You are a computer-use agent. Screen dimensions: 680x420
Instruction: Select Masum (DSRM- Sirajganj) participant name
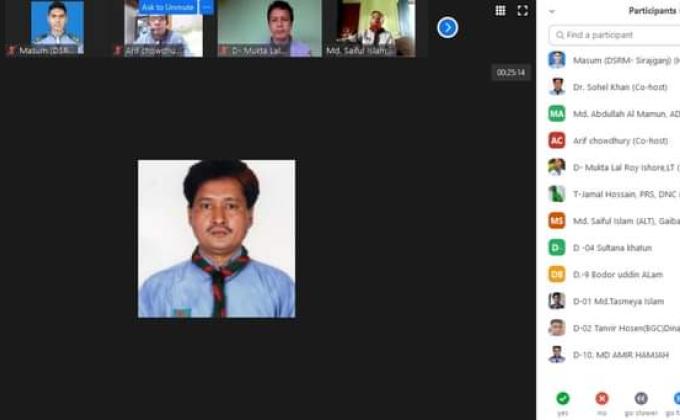(626, 60)
